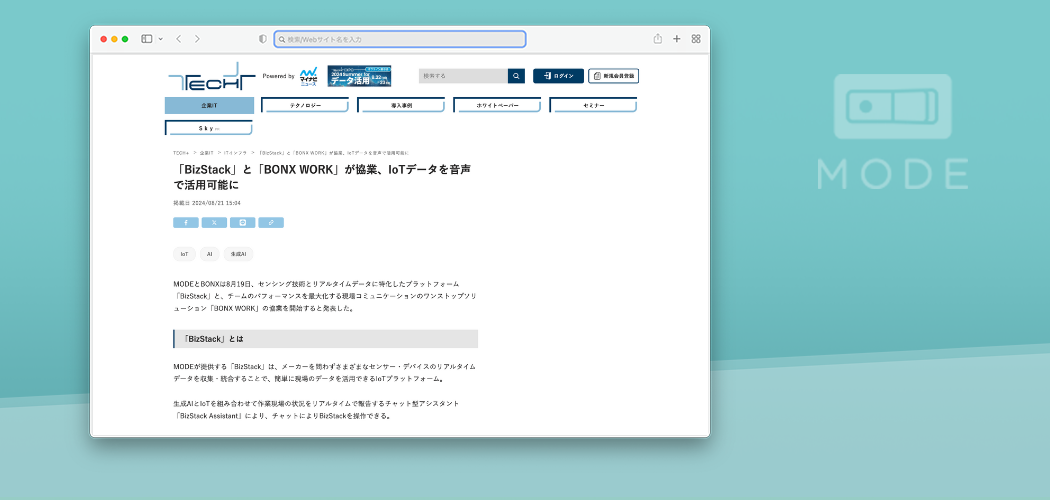Go back to previous page
Image resolution: width=1050 pixels, height=500 pixels.
coord(178,39)
